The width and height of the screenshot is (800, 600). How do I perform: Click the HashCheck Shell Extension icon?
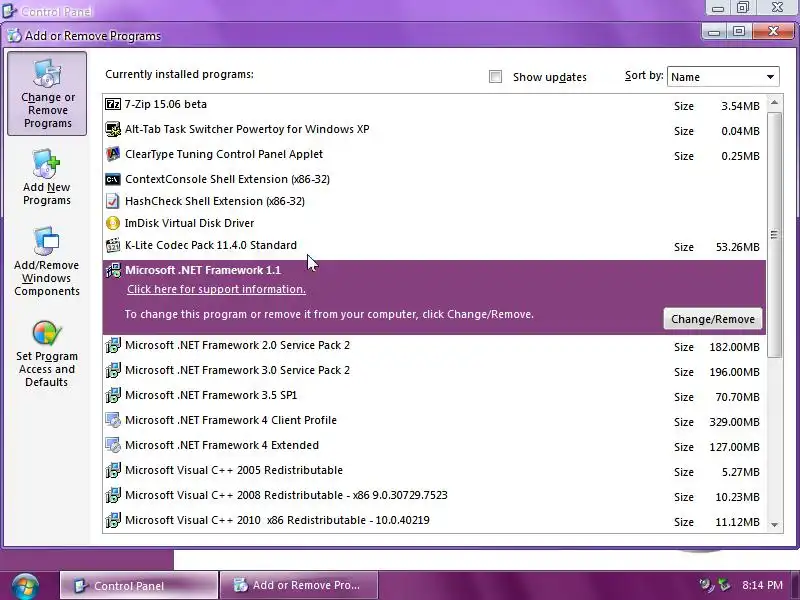[113, 201]
